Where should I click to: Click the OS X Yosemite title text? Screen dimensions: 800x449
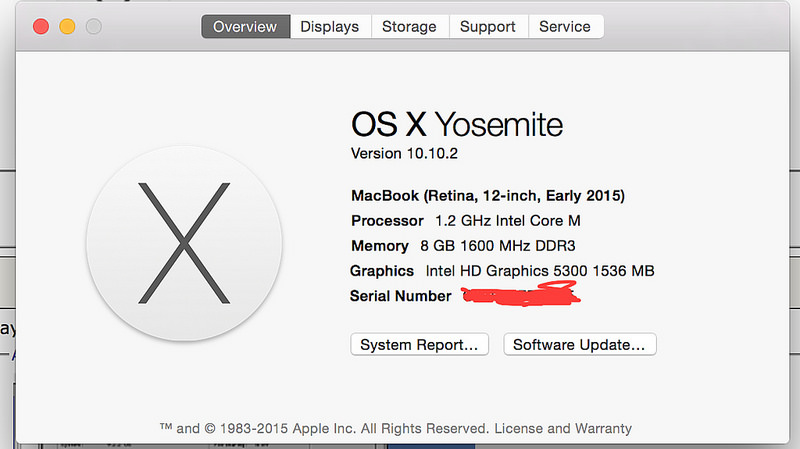click(457, 125)
